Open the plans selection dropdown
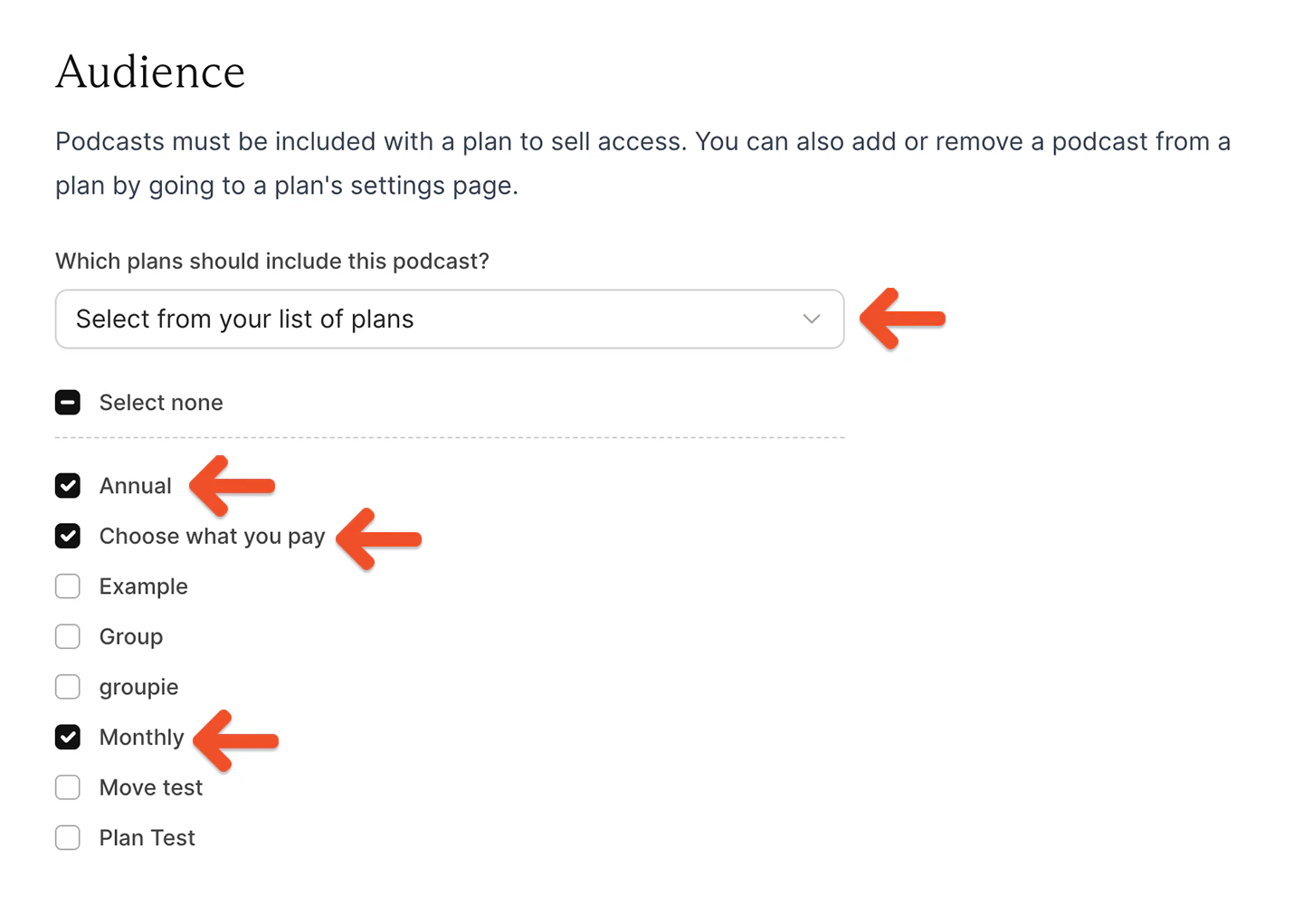This screenshot has height=924, width=1303. click(x=450, y=319)
